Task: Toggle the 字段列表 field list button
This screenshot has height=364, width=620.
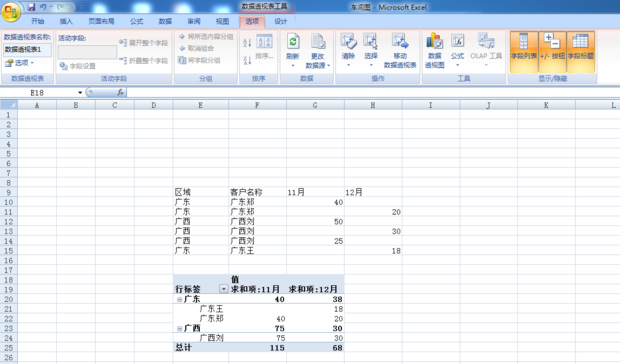Action: coord(524,51)
